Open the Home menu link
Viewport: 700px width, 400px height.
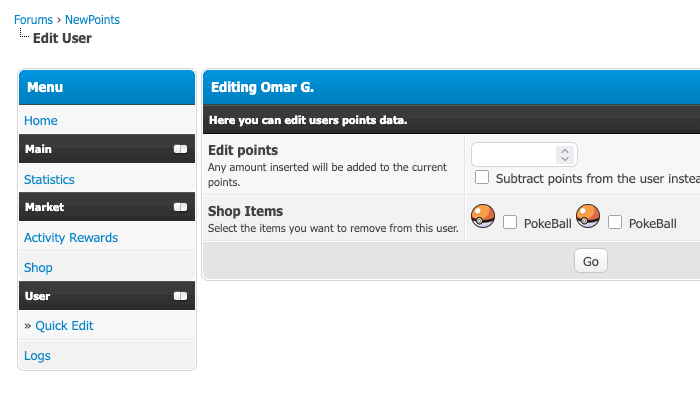pyautogui.click(x=41, y=120)
